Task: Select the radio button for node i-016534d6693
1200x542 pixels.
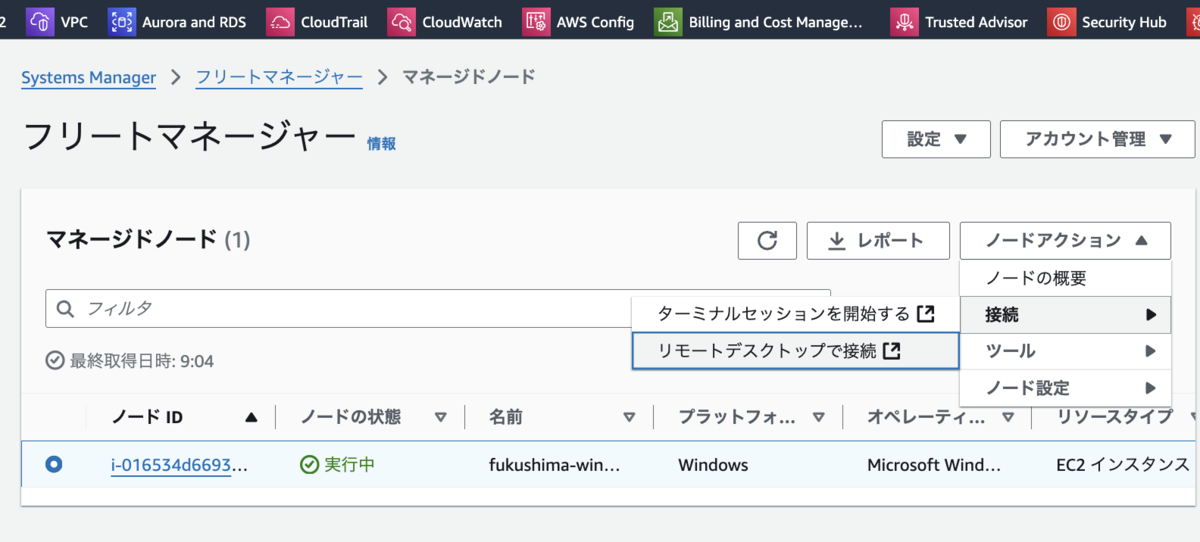Action: tap(54, 464)
